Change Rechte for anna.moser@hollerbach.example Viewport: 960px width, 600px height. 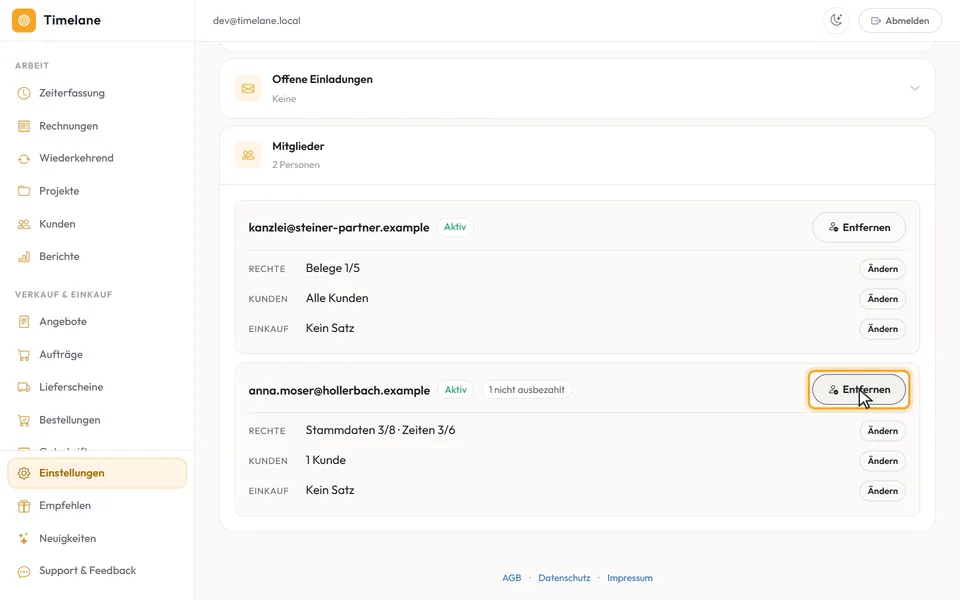click(882, 431)
